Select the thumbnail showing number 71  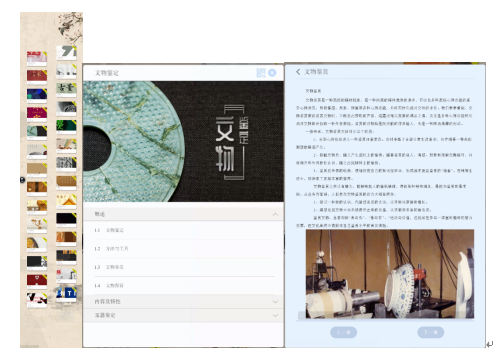(x=66, y=52)
